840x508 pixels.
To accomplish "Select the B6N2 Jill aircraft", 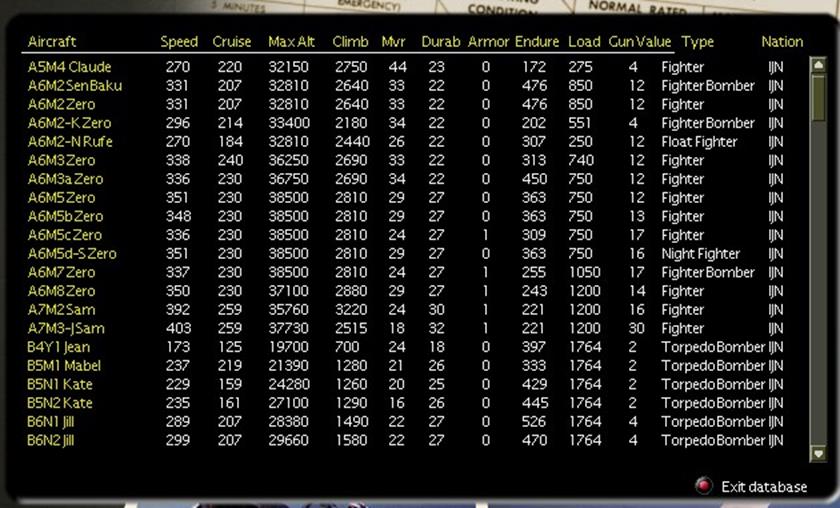I will [x=51, y=440].
